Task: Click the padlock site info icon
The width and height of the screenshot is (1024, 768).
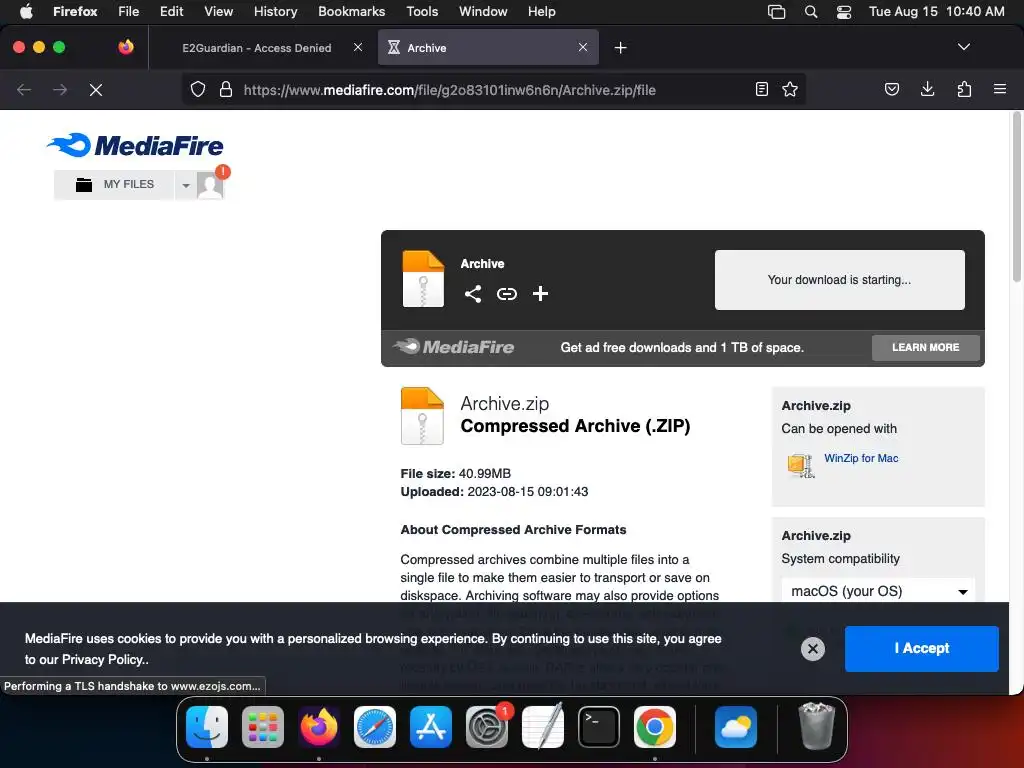Action: pyautogui.click(x=226, y=89)
